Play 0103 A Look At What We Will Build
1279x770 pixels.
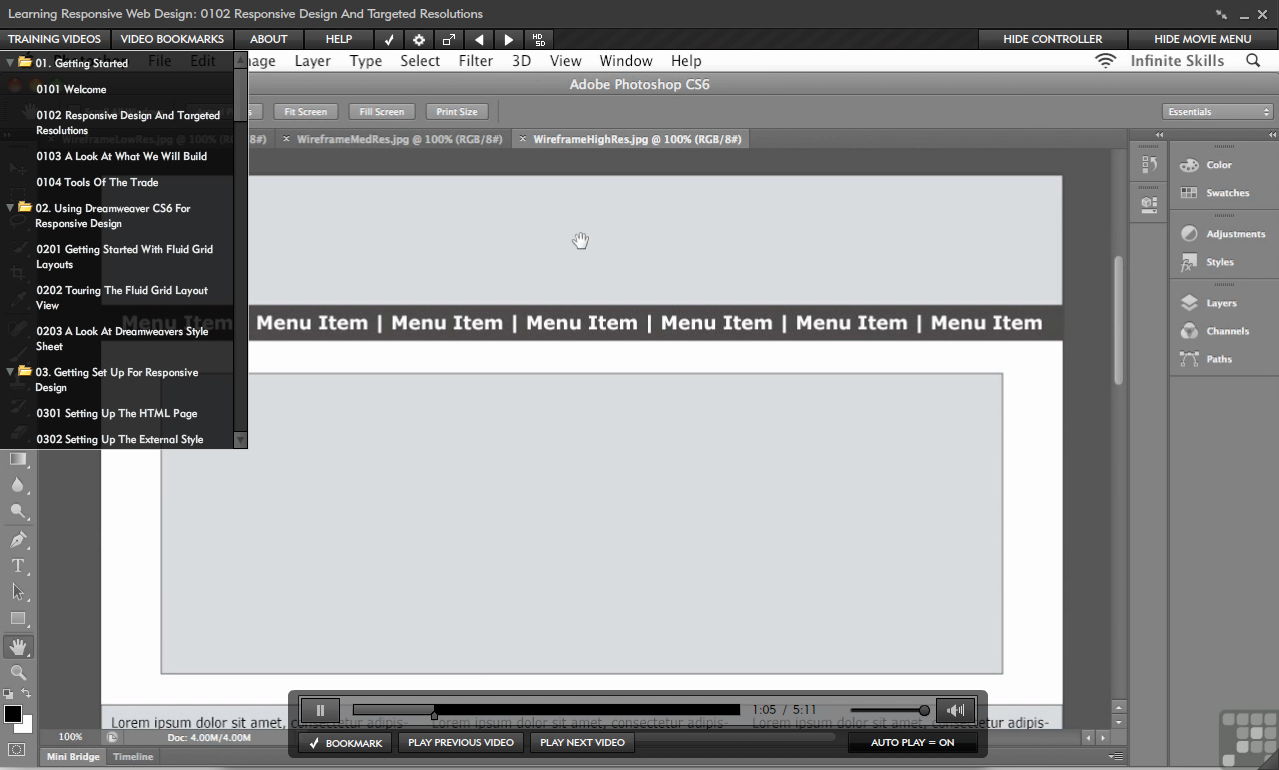(x=121, y=156)
